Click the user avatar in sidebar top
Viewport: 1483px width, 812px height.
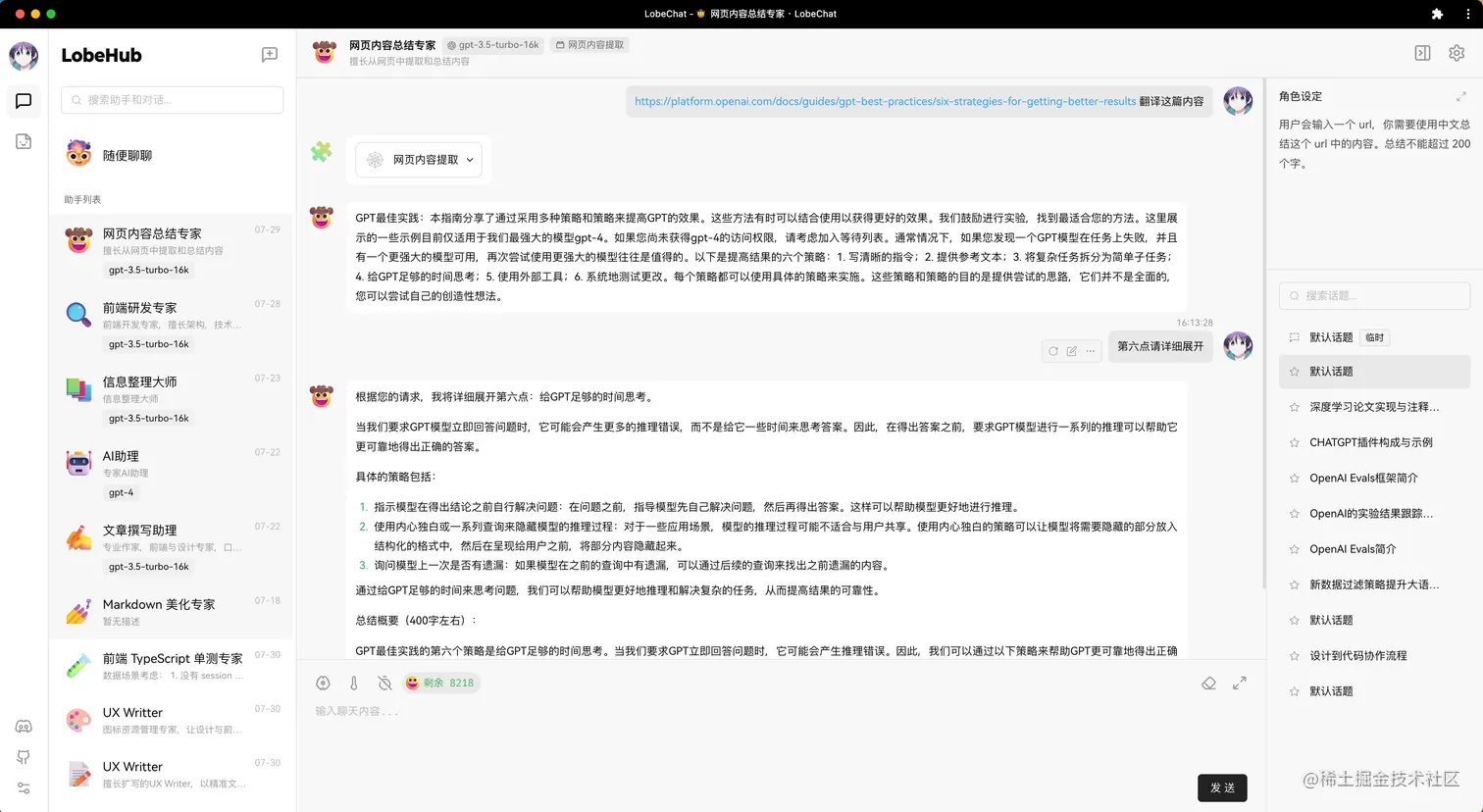coord(24,56)
